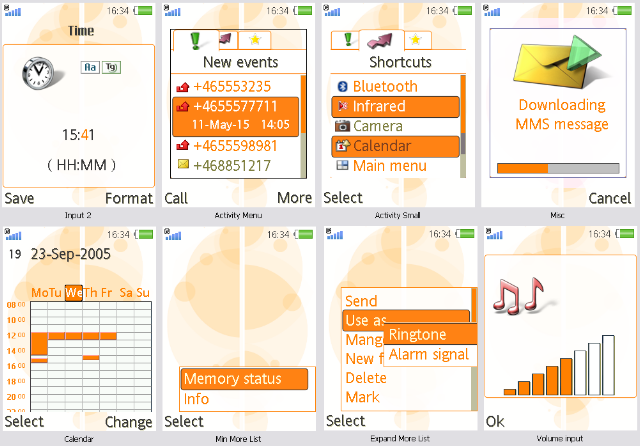Set volume to lowest bar
Image resolution: width=640 pixels, height=446 pixels.
[510, 392]
